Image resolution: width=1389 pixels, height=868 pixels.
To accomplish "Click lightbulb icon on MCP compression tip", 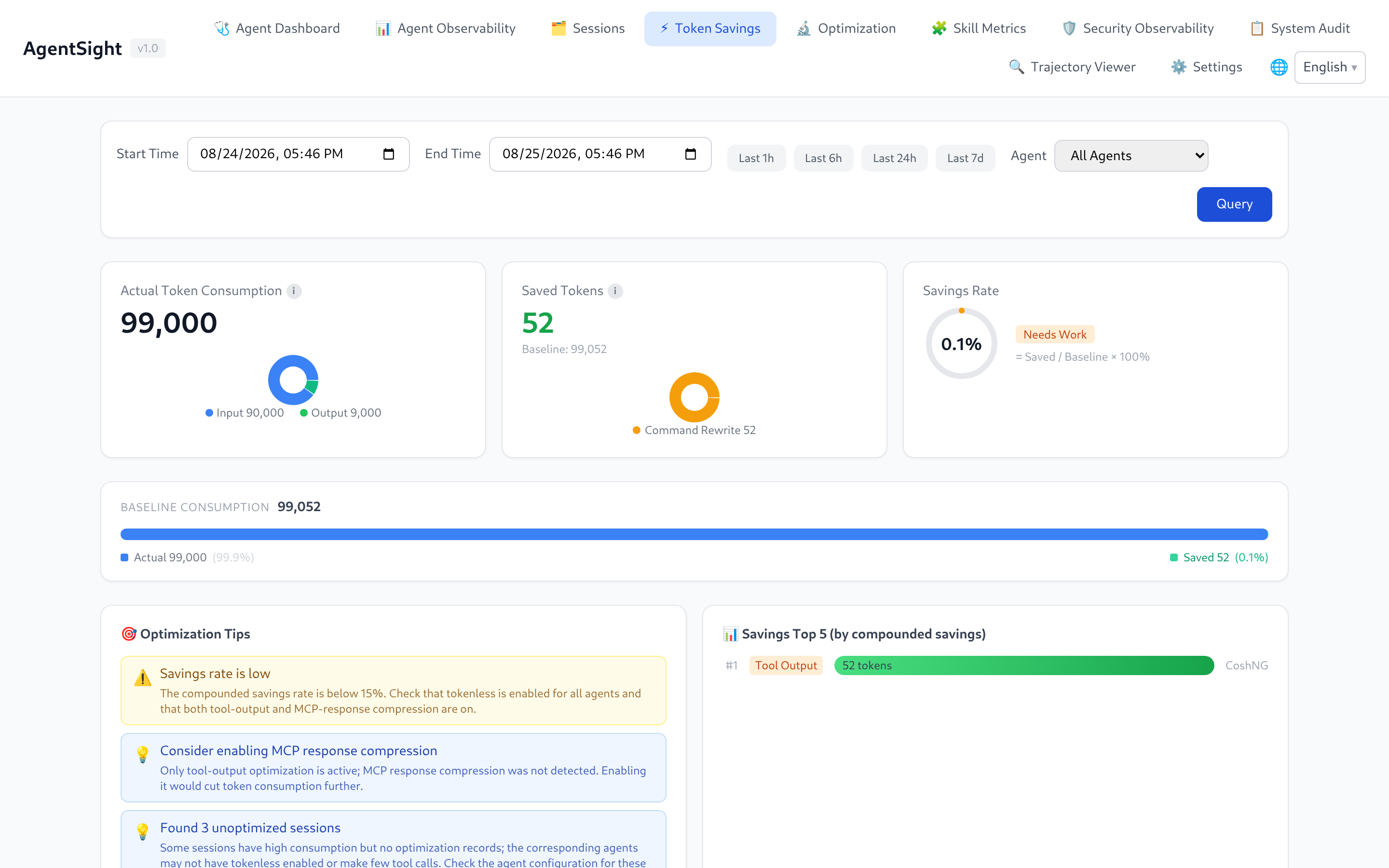I will click(x=142, y=754).
